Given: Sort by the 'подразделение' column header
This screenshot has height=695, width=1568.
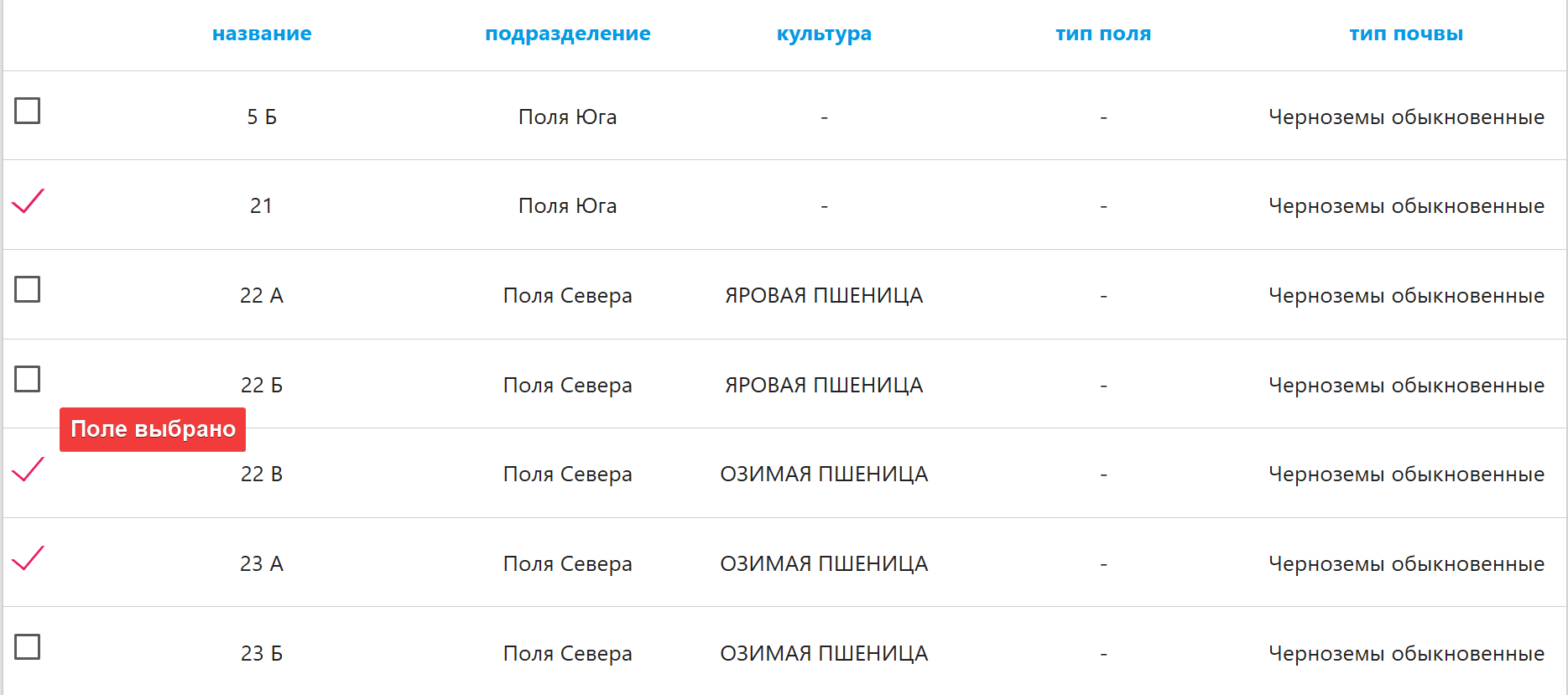Looking at the screenshot, I should tap(567, 34).
